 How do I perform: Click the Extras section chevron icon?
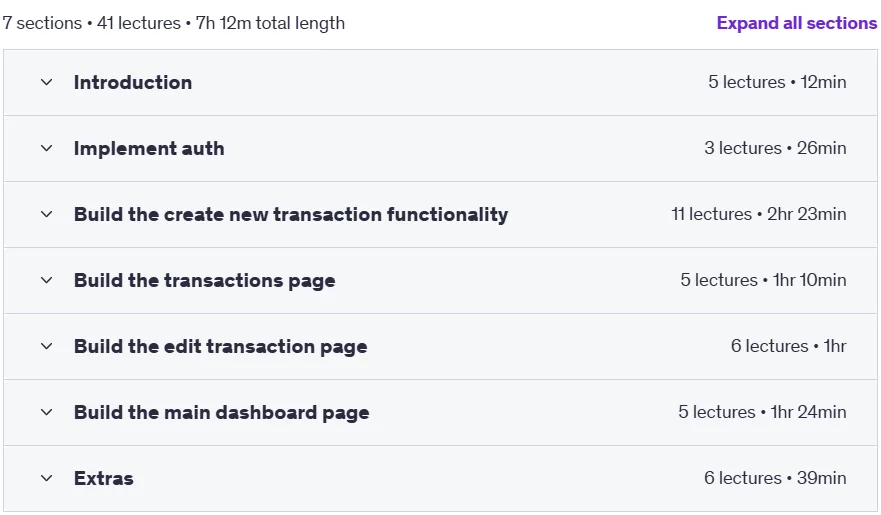47,478
